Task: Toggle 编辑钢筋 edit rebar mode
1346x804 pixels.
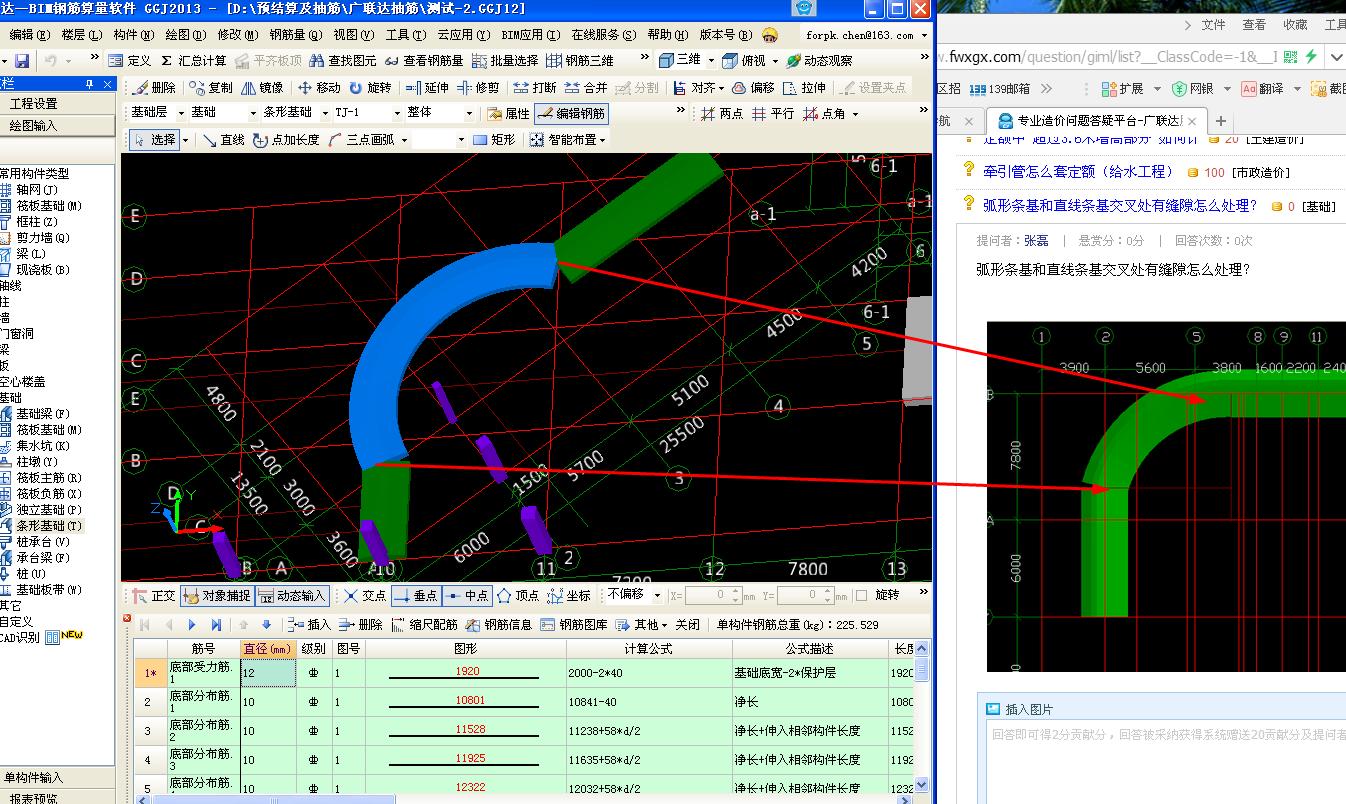Action: tap(571, 114)
